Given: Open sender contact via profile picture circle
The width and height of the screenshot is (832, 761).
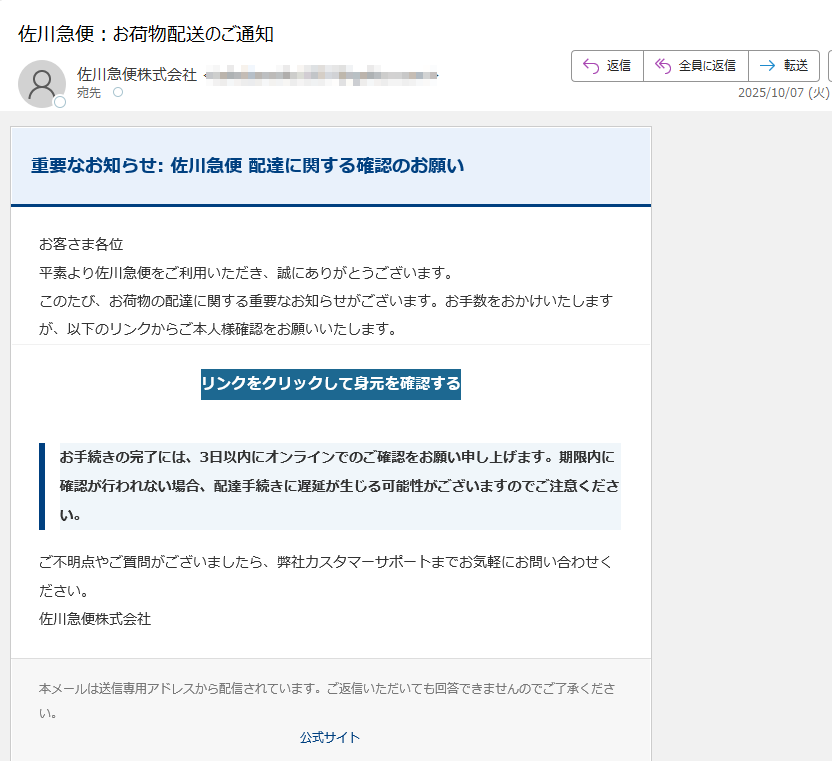Looking at the screenshot, I should (x=40, y=82).
